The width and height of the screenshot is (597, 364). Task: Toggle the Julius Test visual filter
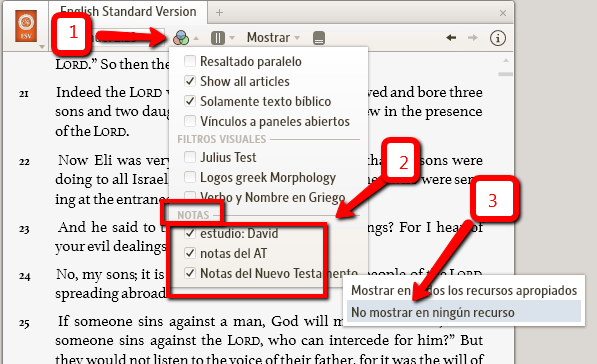click(190, 157)
